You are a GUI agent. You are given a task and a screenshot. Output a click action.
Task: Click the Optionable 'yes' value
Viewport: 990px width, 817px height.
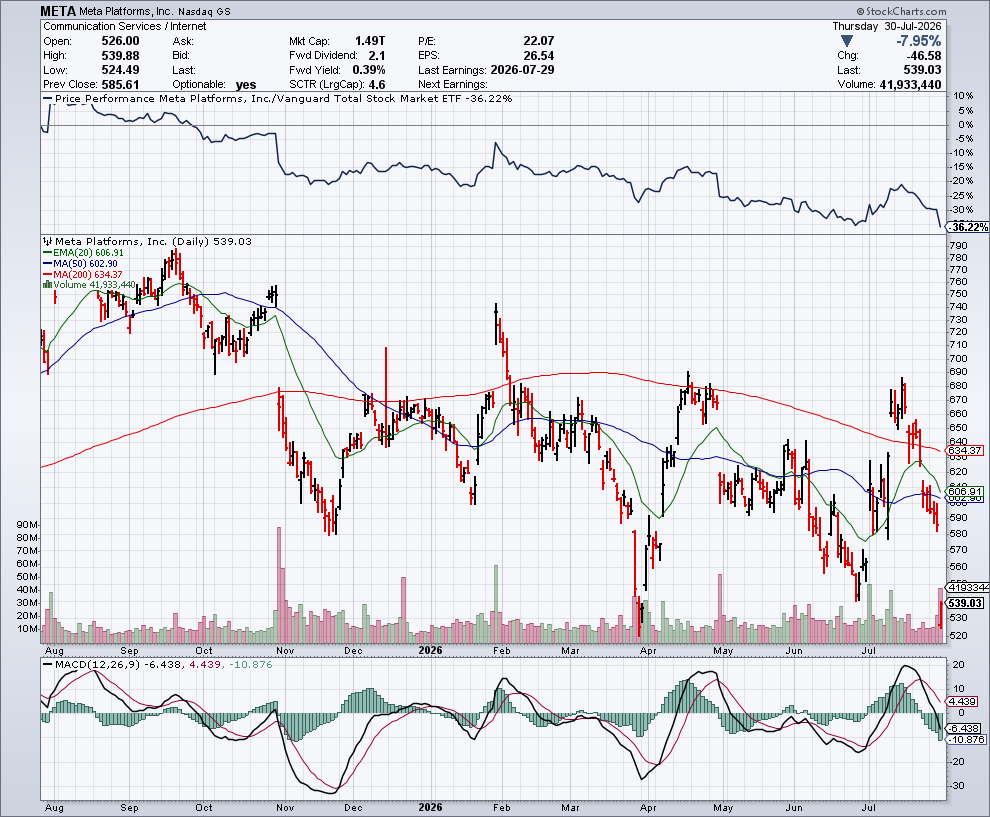246,85
